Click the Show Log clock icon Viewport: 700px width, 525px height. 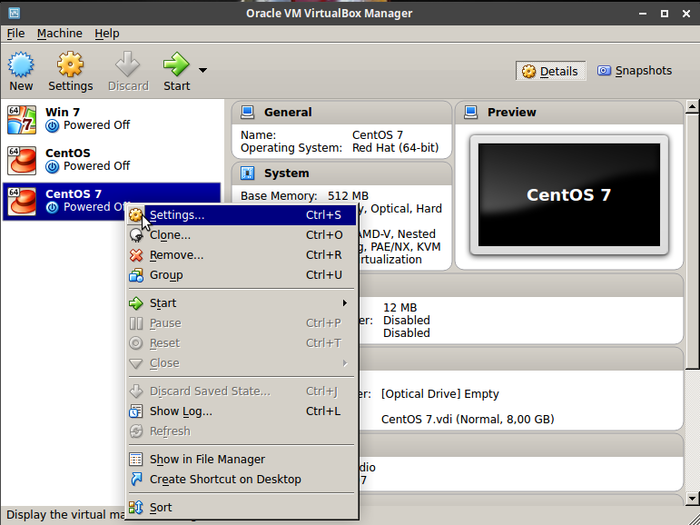point(136,411)
